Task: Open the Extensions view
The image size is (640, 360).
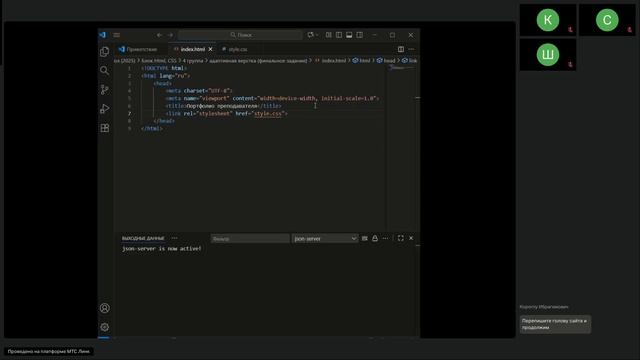Action: (104, 128)
